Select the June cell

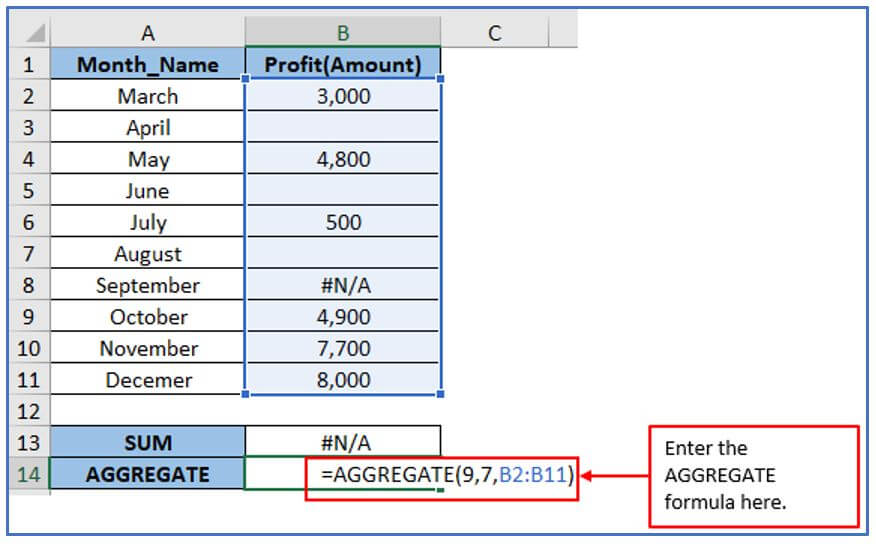147,190
